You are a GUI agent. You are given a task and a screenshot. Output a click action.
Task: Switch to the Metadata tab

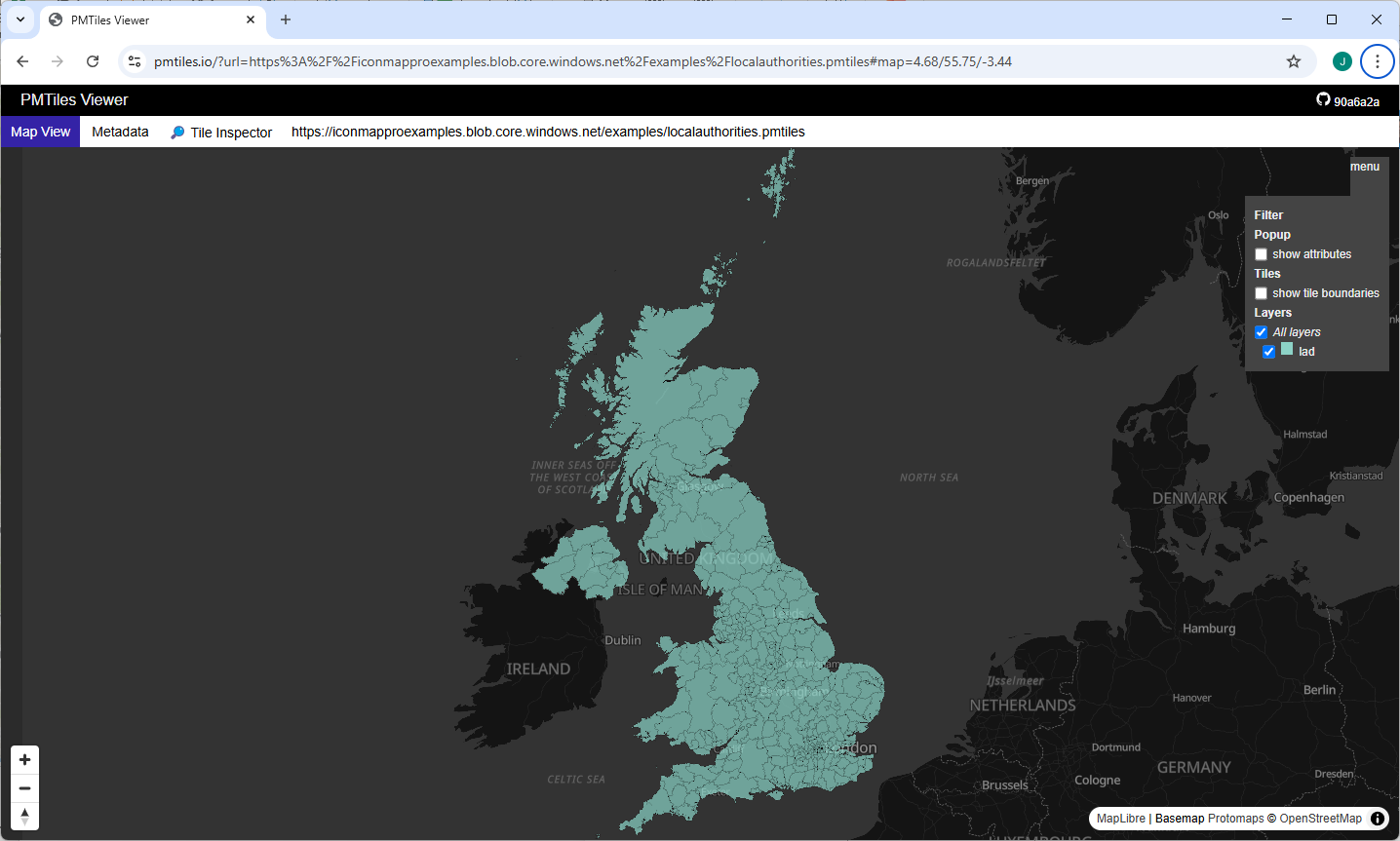pyautogui.click(x=120, y=132)
